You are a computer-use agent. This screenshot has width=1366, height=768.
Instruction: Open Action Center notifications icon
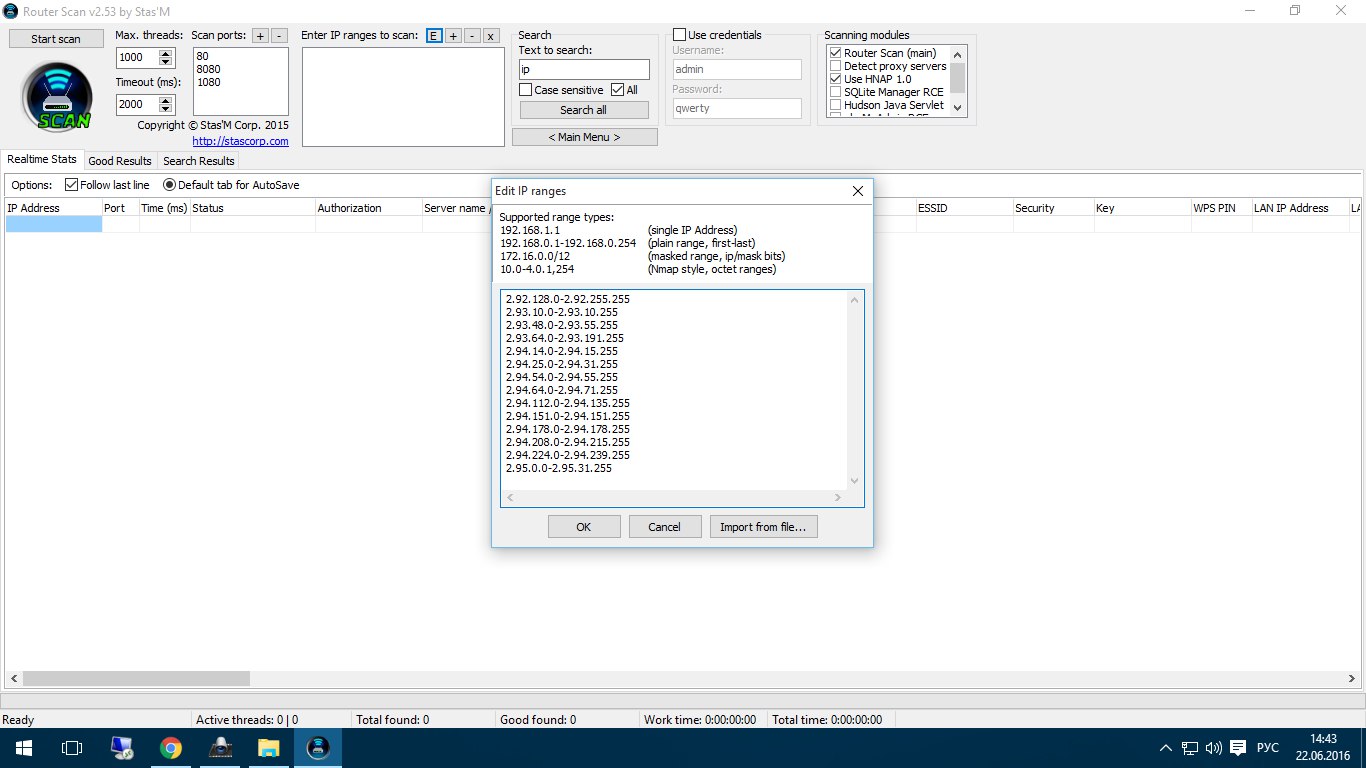pyautogui.click(x=1237, y=748)
